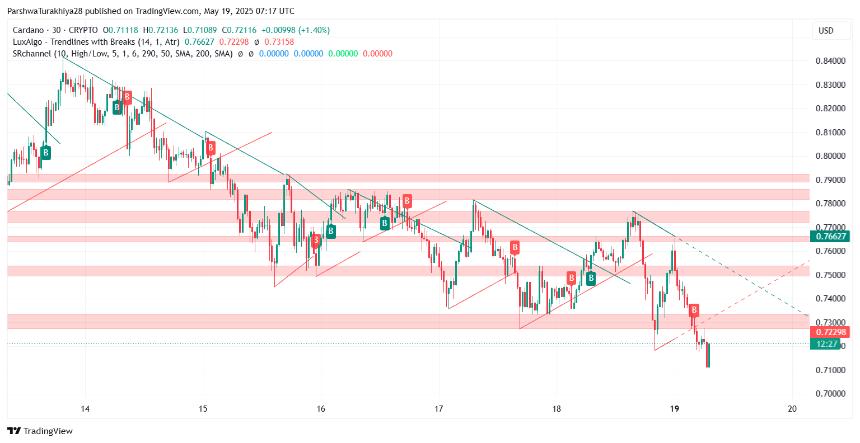Click the close value C0.72116
Image resolution: width=860 pixels, height=443 pixels.
pos(238,30)
